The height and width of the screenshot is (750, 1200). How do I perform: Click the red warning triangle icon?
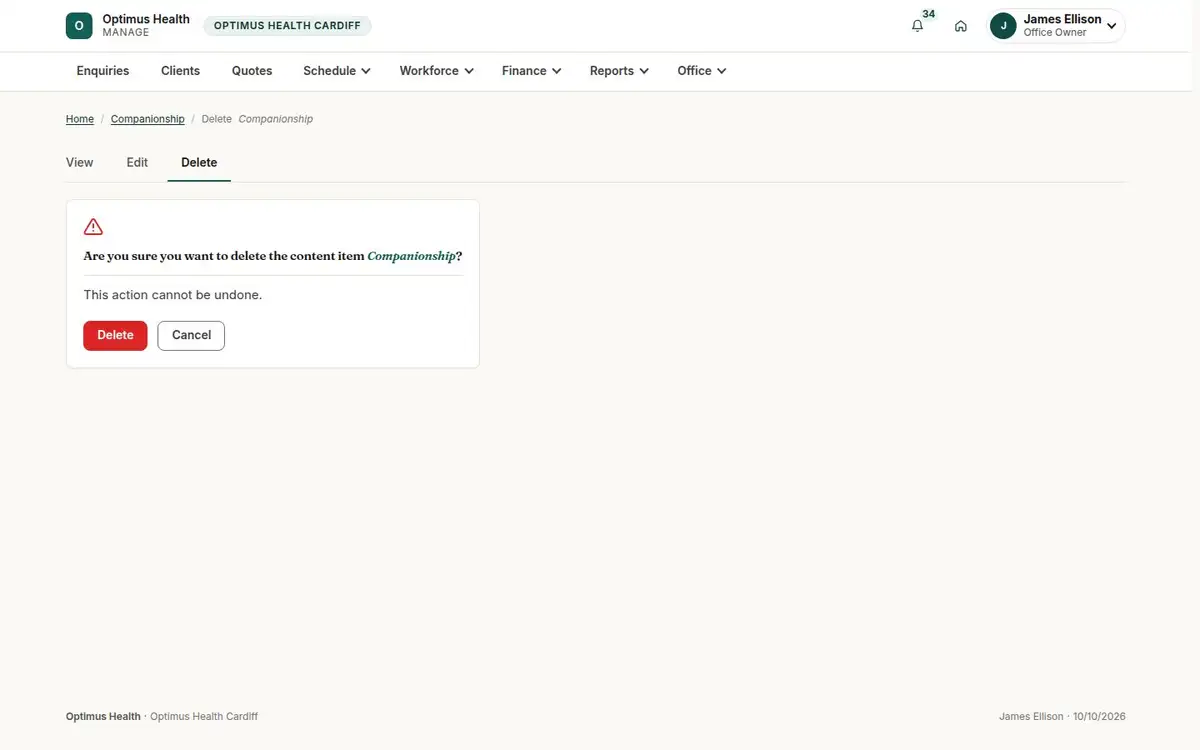93,227
